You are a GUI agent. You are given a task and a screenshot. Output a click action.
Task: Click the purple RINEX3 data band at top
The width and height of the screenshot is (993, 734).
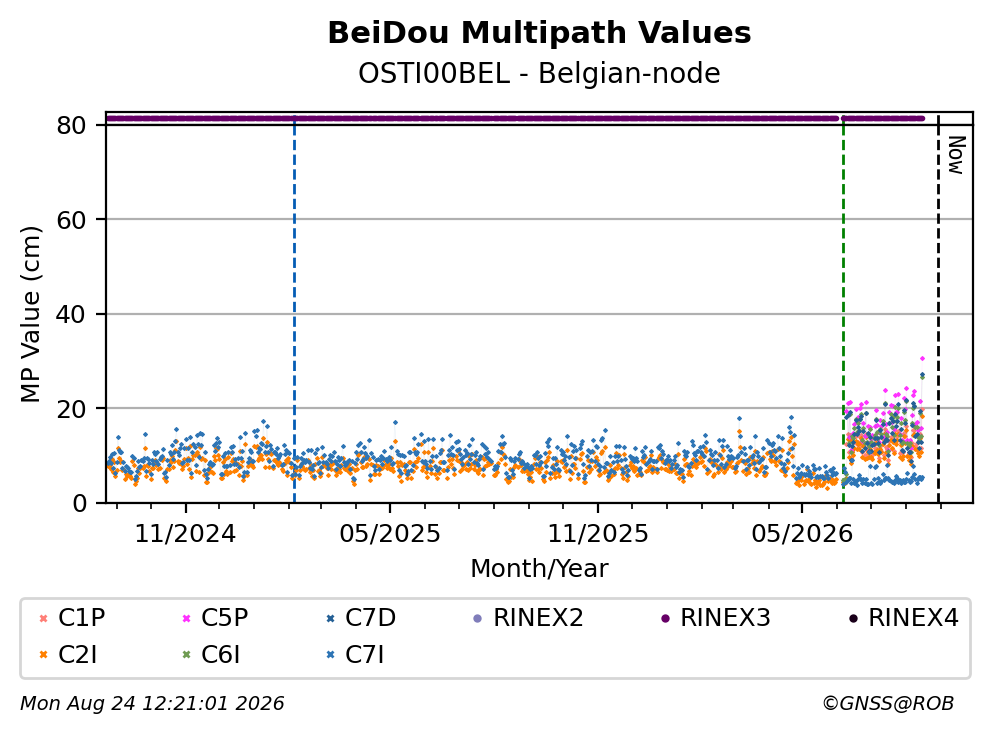pos(515,118)
